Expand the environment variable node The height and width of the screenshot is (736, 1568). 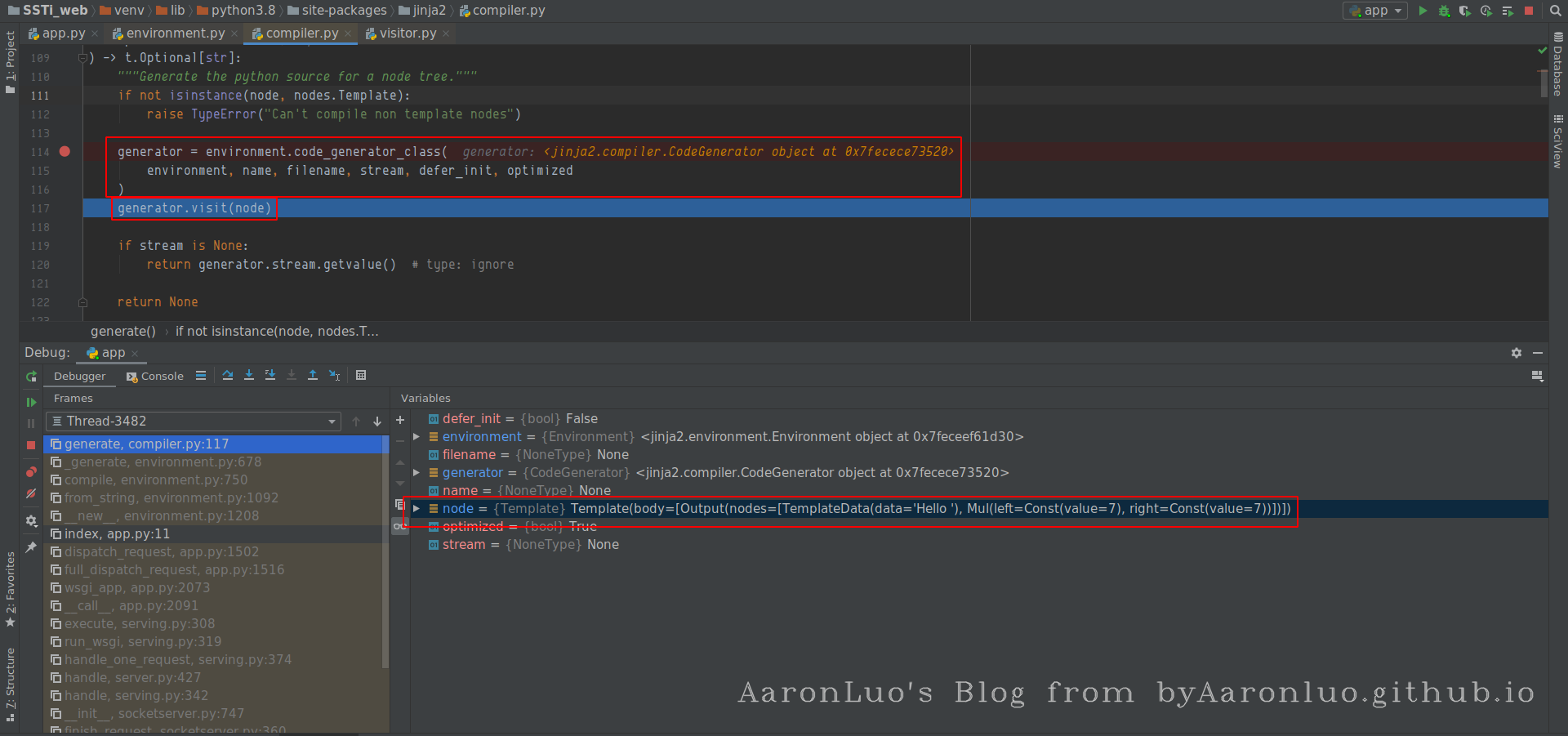pos(416,437)
